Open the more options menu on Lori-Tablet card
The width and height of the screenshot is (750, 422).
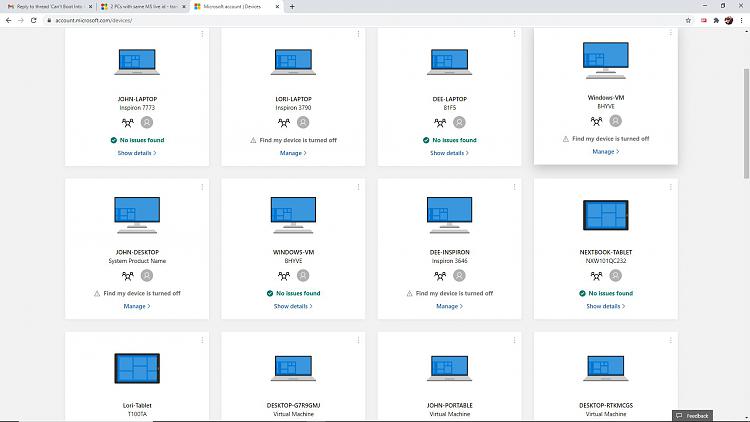coord(202,340)
